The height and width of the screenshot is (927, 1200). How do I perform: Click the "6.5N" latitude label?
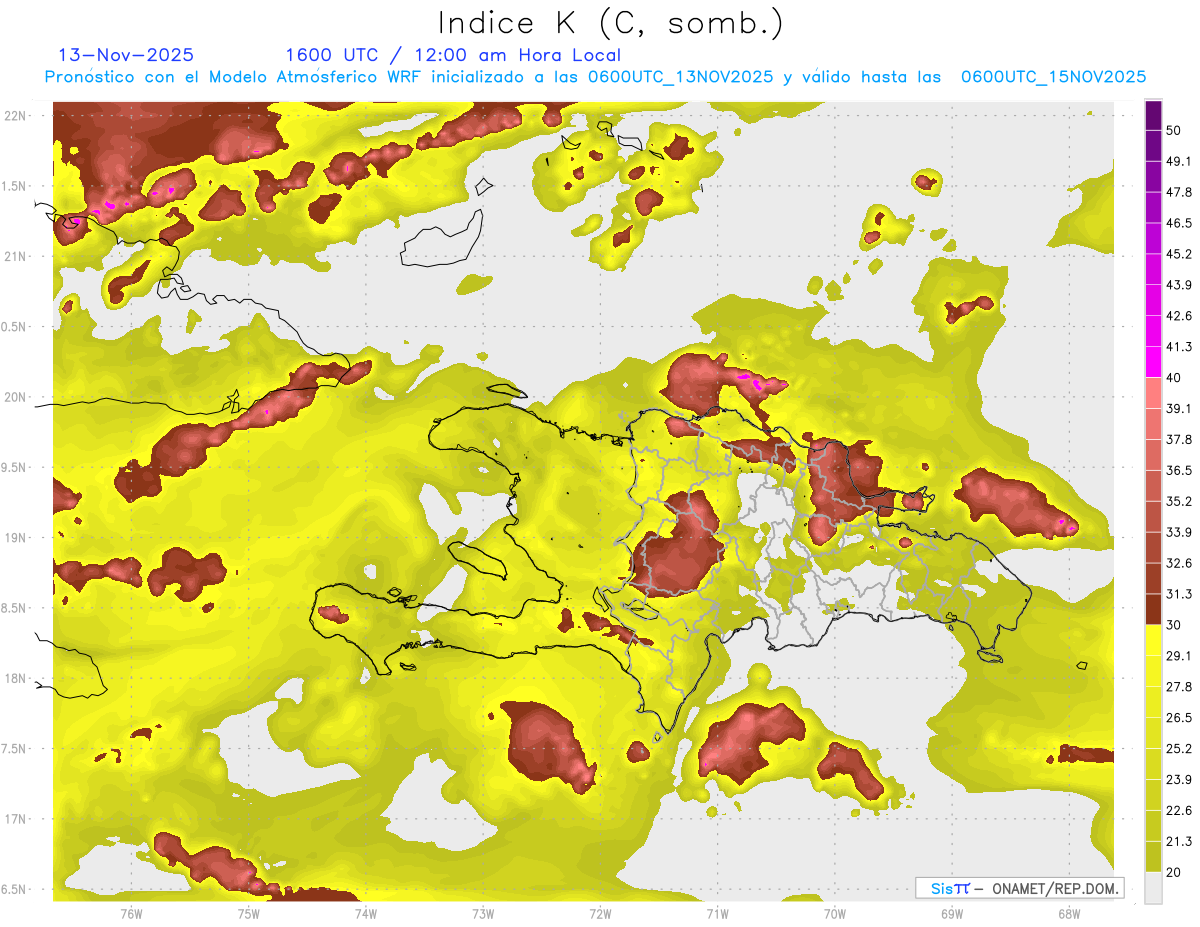pos(15,889)
